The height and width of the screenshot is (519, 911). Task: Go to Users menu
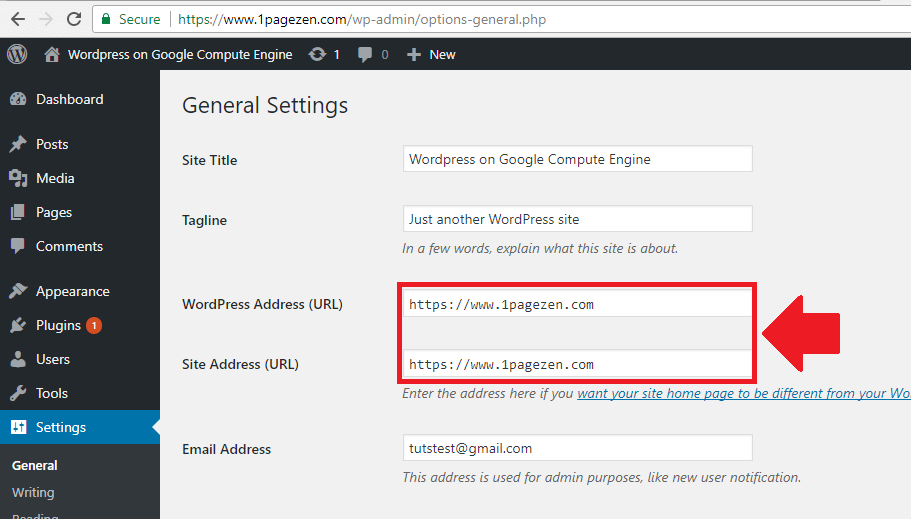(x=53, y=359)
